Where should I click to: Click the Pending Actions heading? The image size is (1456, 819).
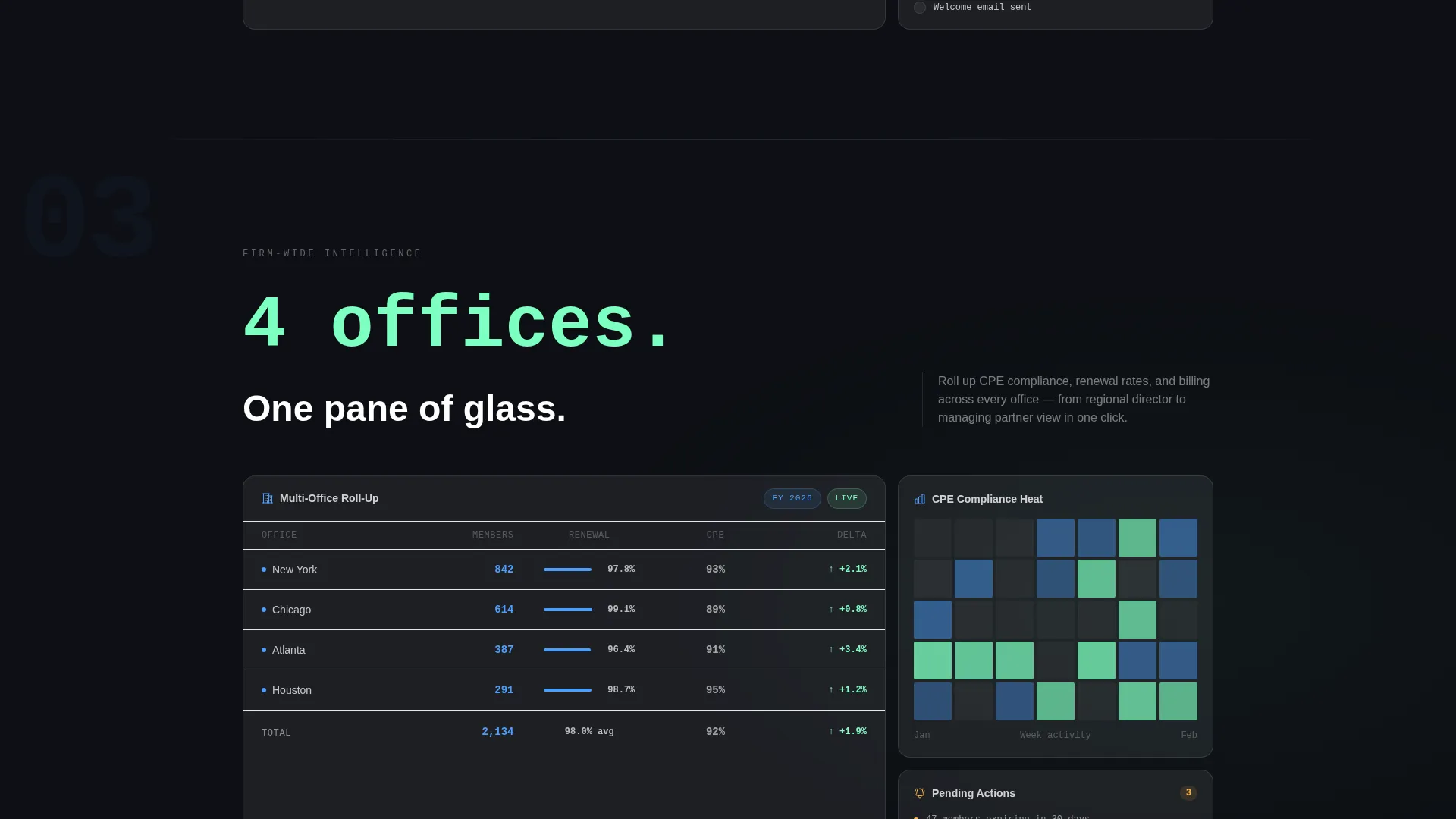[973, 793]
